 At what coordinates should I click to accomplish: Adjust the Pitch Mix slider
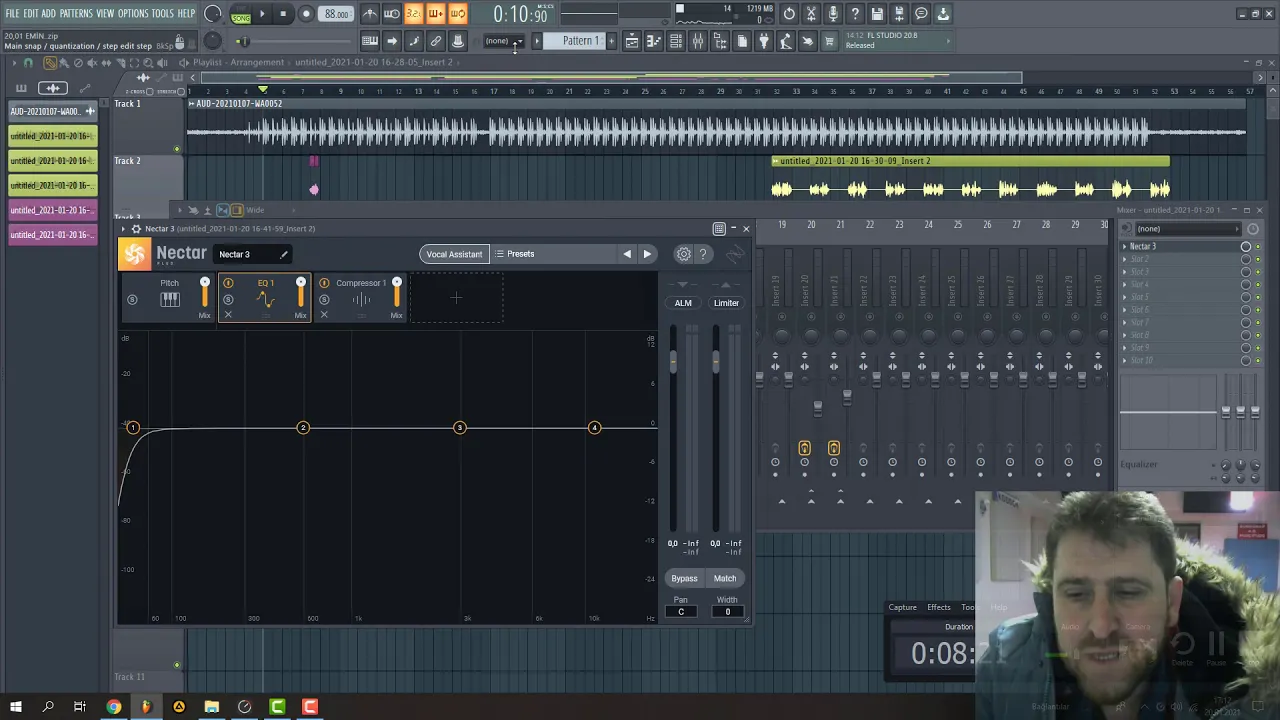[205, 293]
